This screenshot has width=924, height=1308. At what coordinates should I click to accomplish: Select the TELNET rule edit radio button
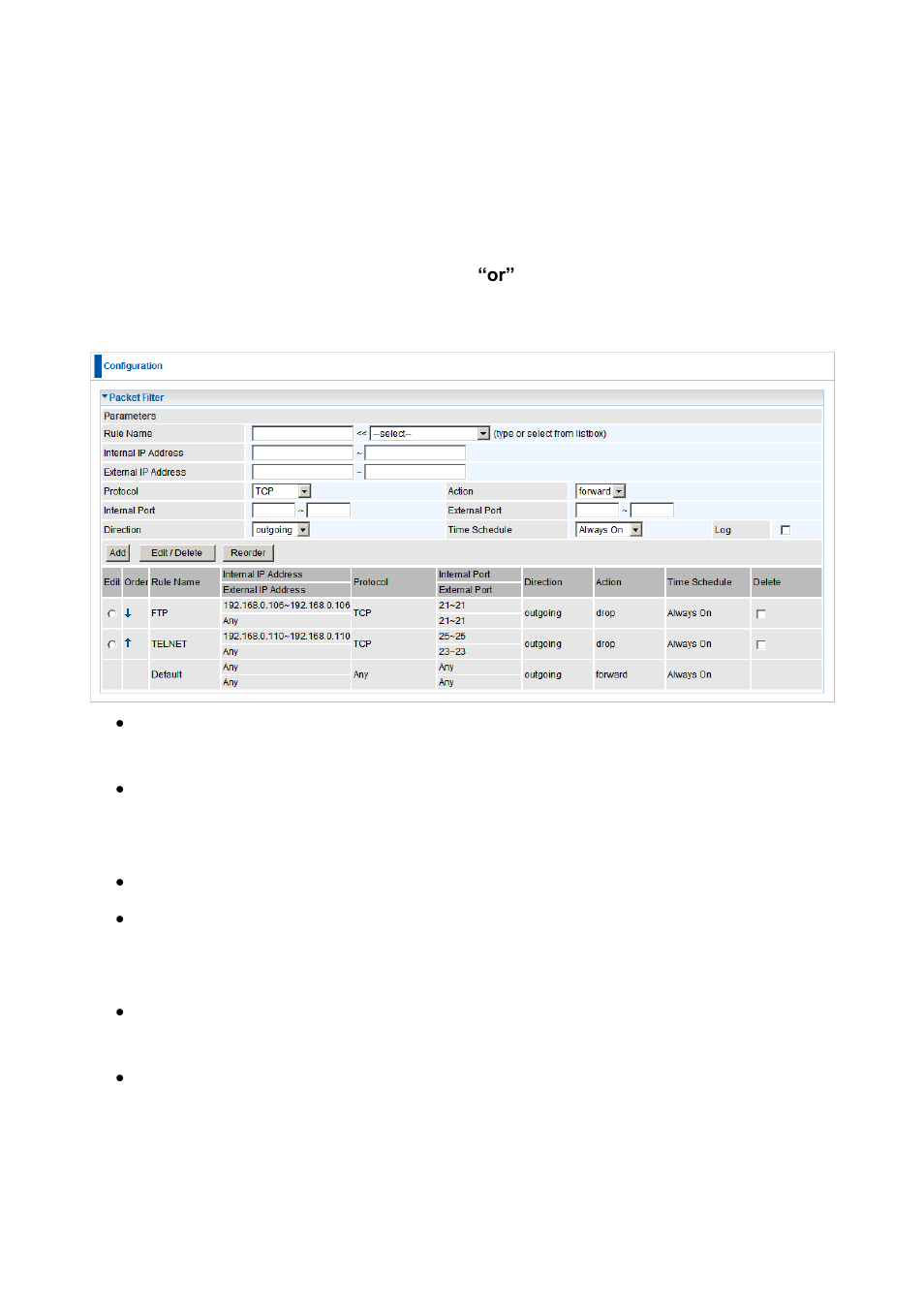click(111, 644)
